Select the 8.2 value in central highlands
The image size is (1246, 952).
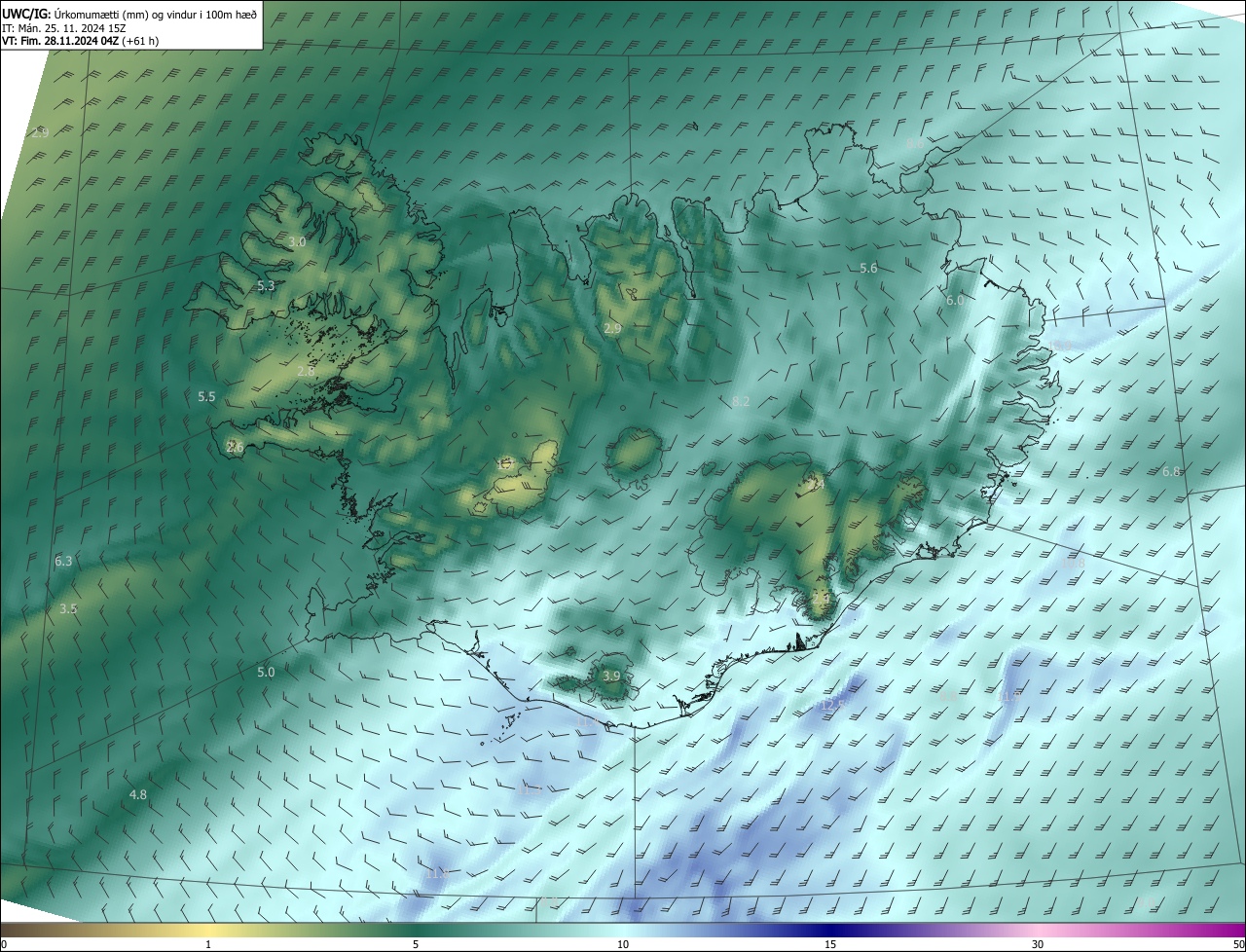click(x=741, y=402)
